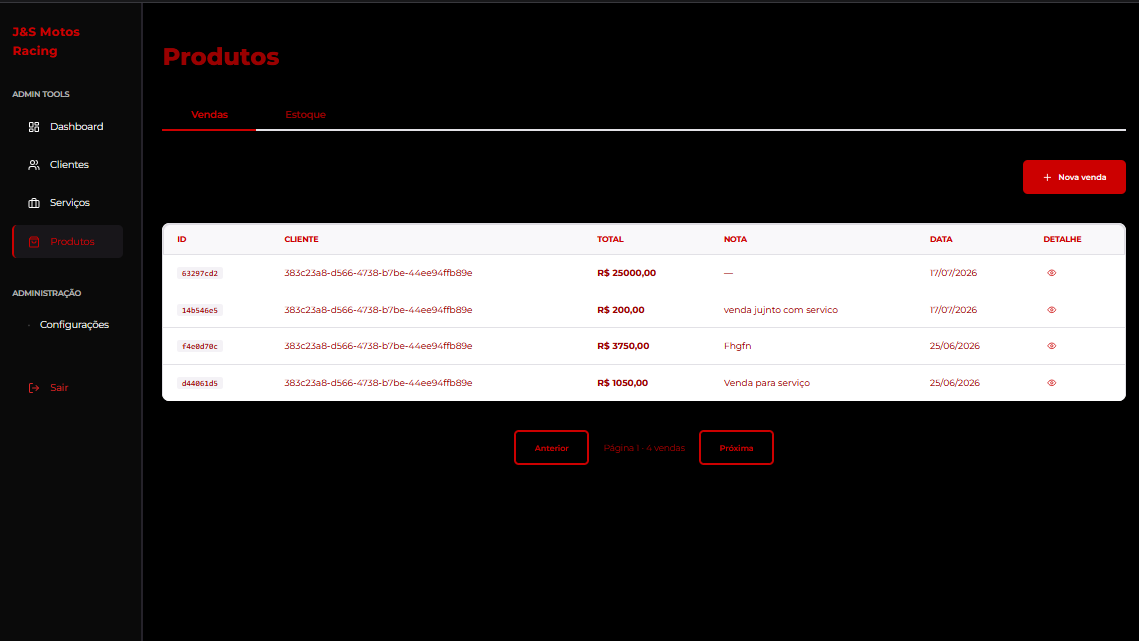The height and width of the screenshot is (641, 1139).
Task: Click total R$ 3750,00
Action: (x=623, y=346)
